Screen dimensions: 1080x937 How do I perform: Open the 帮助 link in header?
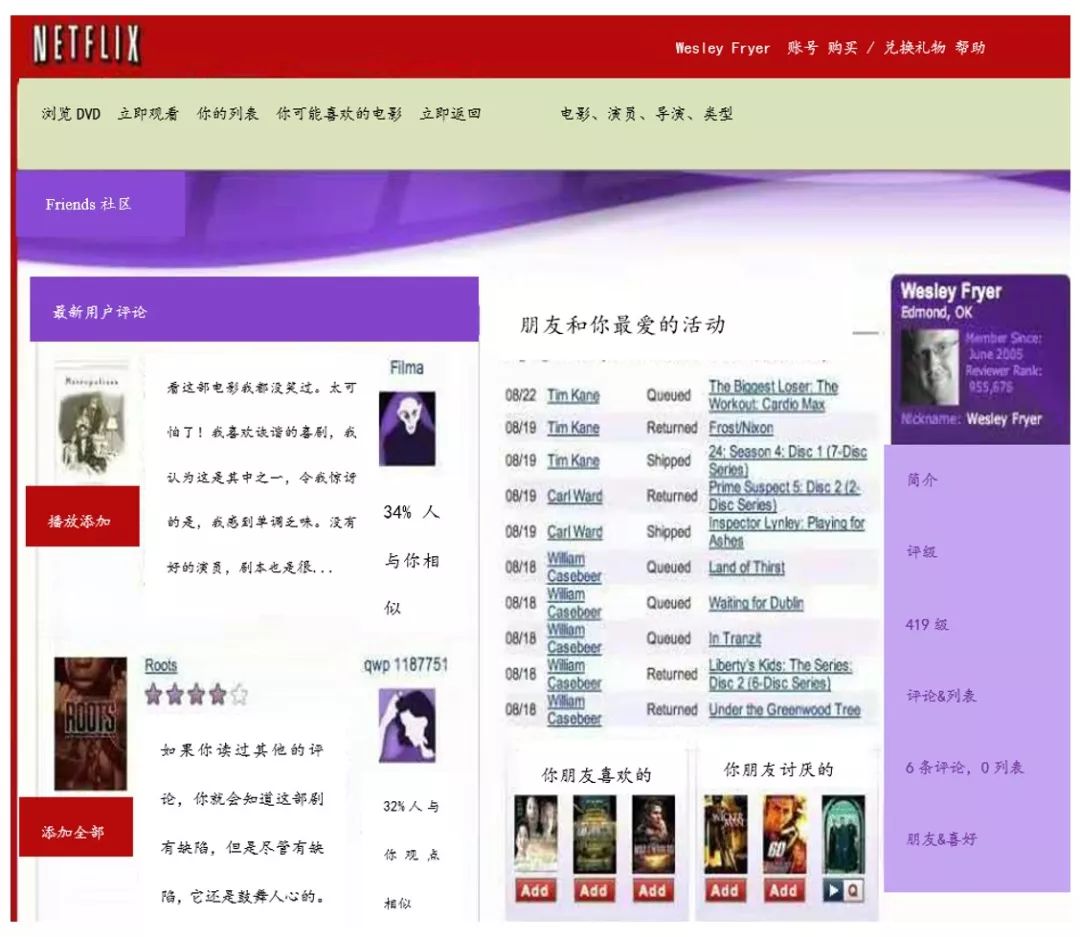[x=970, y=48]
